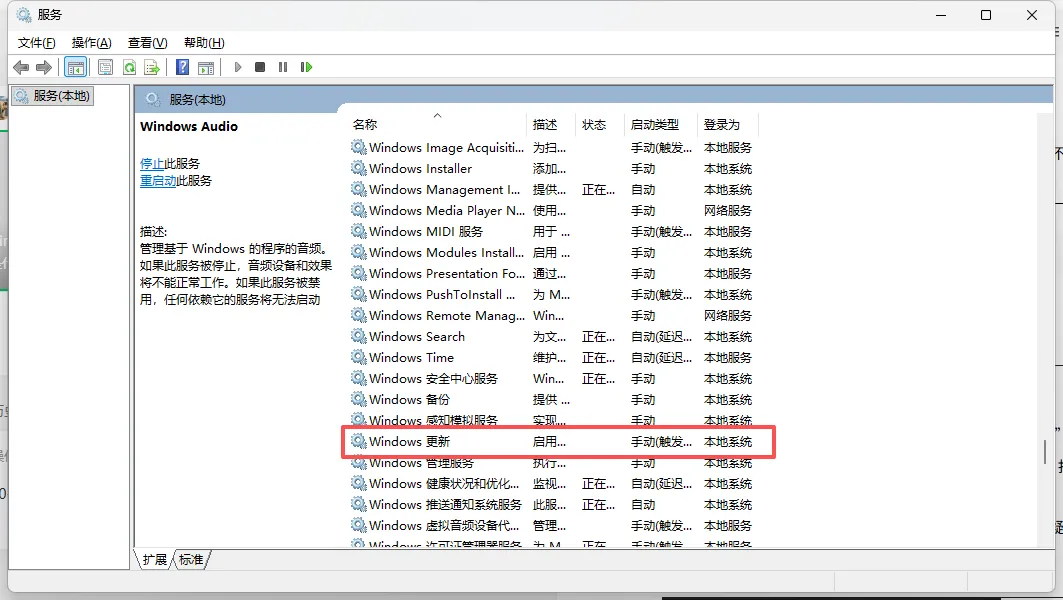Select the Windows MIDI 服务 row
Screen dimensions: 1063x600
pos(552,232)
